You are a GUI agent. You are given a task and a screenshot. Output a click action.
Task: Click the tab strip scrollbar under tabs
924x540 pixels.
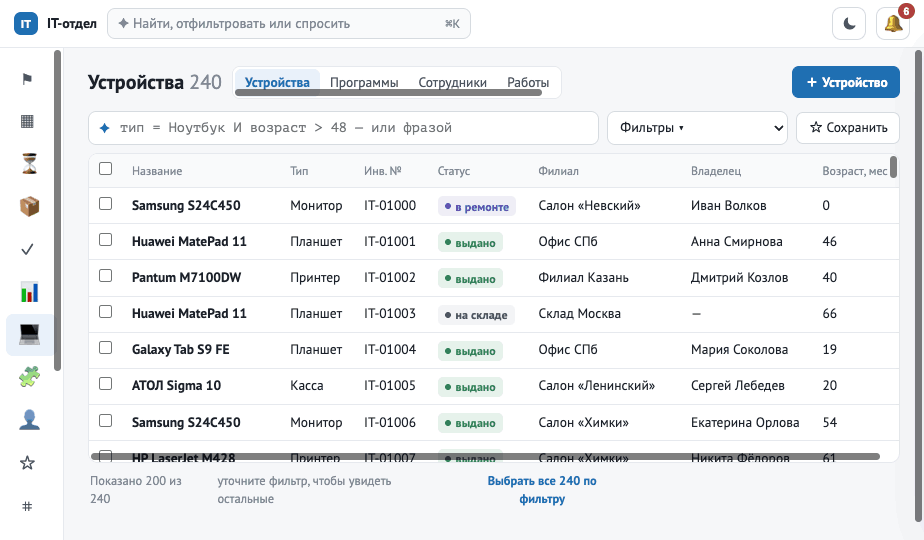point(388,93)
